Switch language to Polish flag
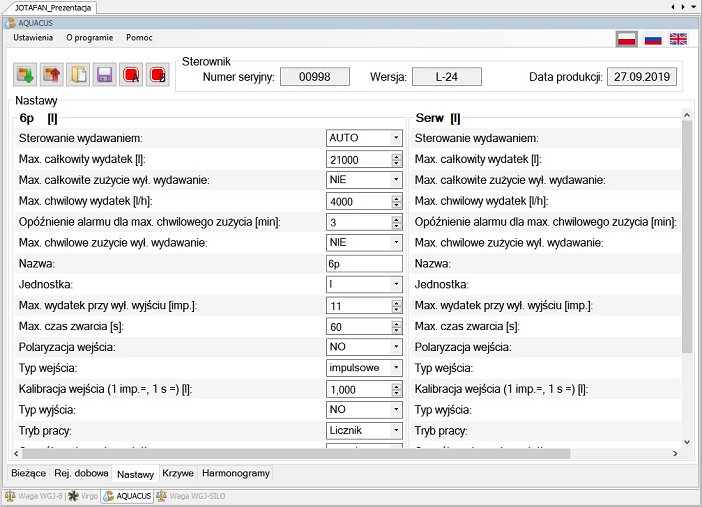This screenshot has width=702, height=507. pyautogui.click(x=626, y=39)
